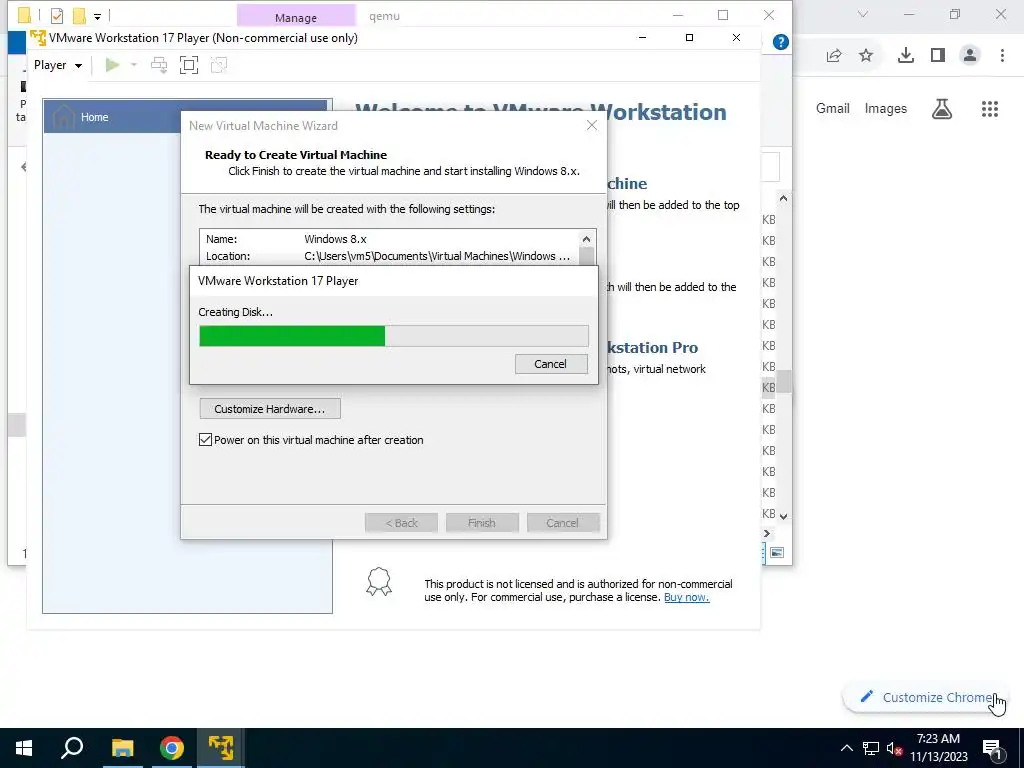Switch to large icons view in Explorer

tap(777, 552)
